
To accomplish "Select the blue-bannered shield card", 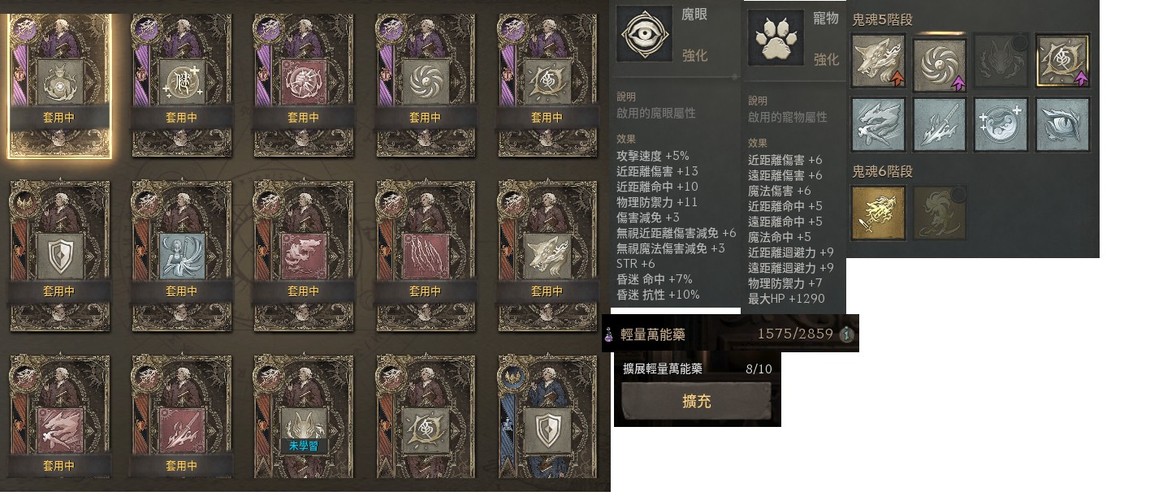I will (548, 416).
